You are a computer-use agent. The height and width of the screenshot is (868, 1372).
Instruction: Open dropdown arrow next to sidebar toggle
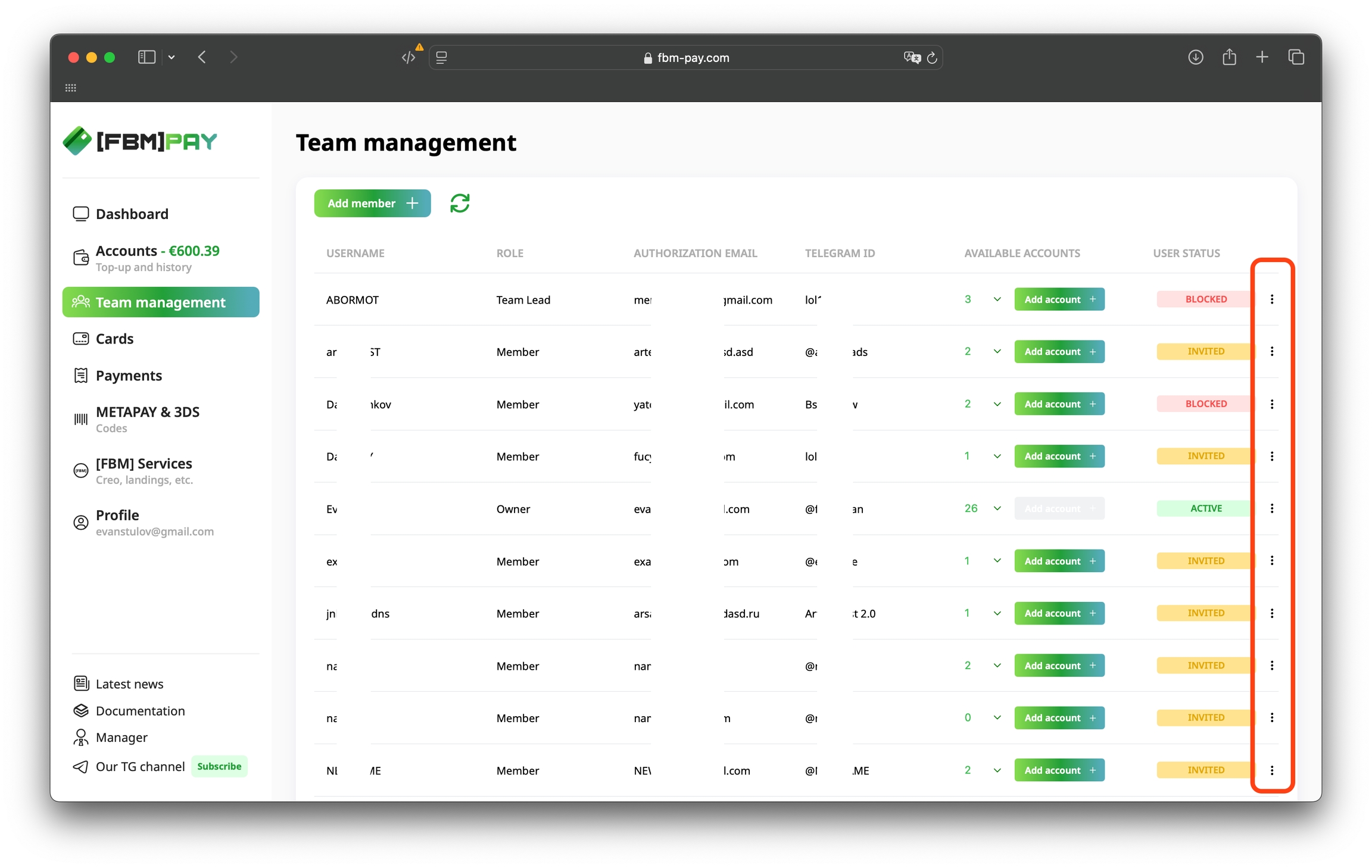click(x=171, y=57)
